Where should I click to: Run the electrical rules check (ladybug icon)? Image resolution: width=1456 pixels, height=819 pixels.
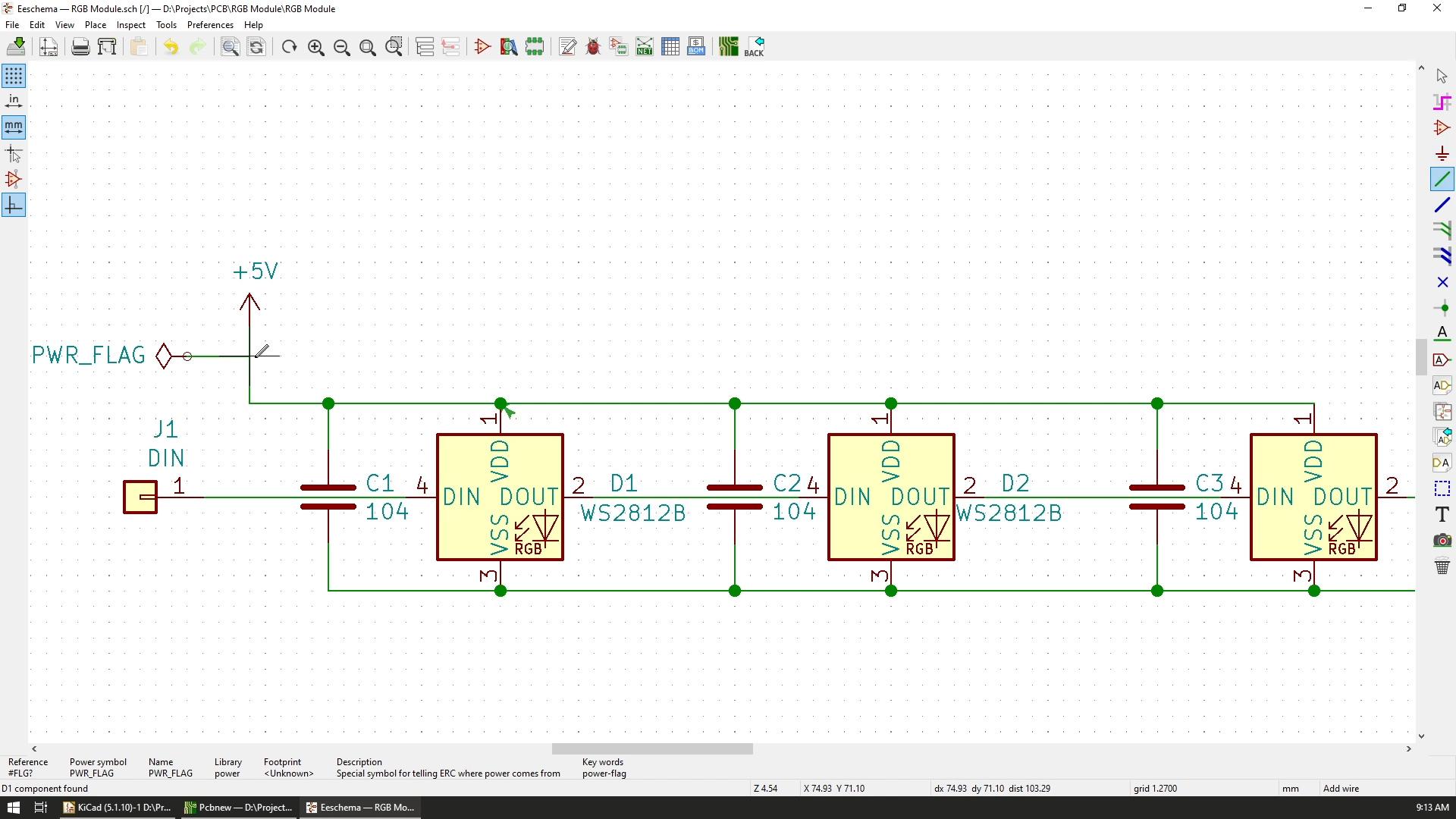coord(593,47)
